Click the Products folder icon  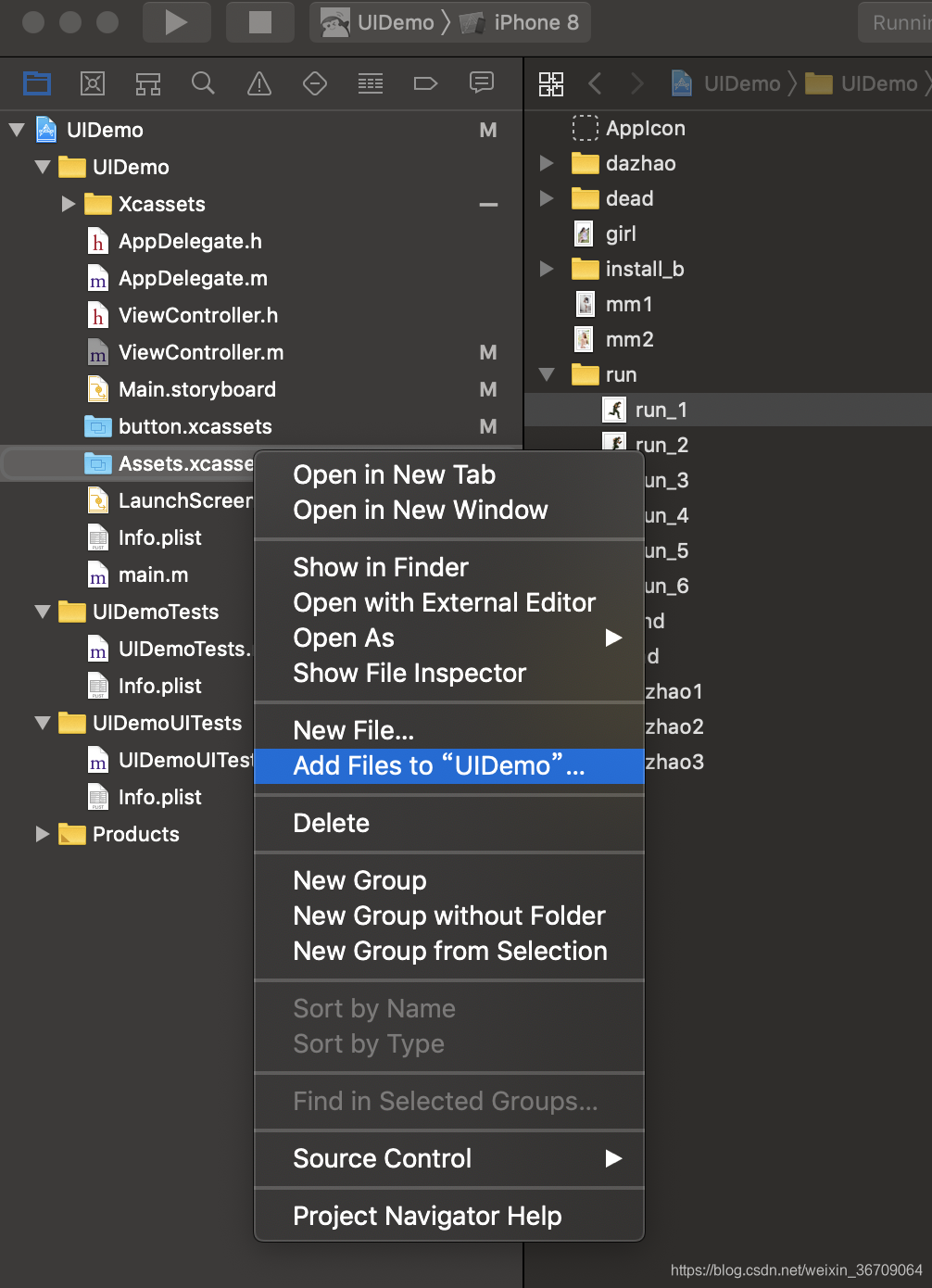[x=71, y=834]
